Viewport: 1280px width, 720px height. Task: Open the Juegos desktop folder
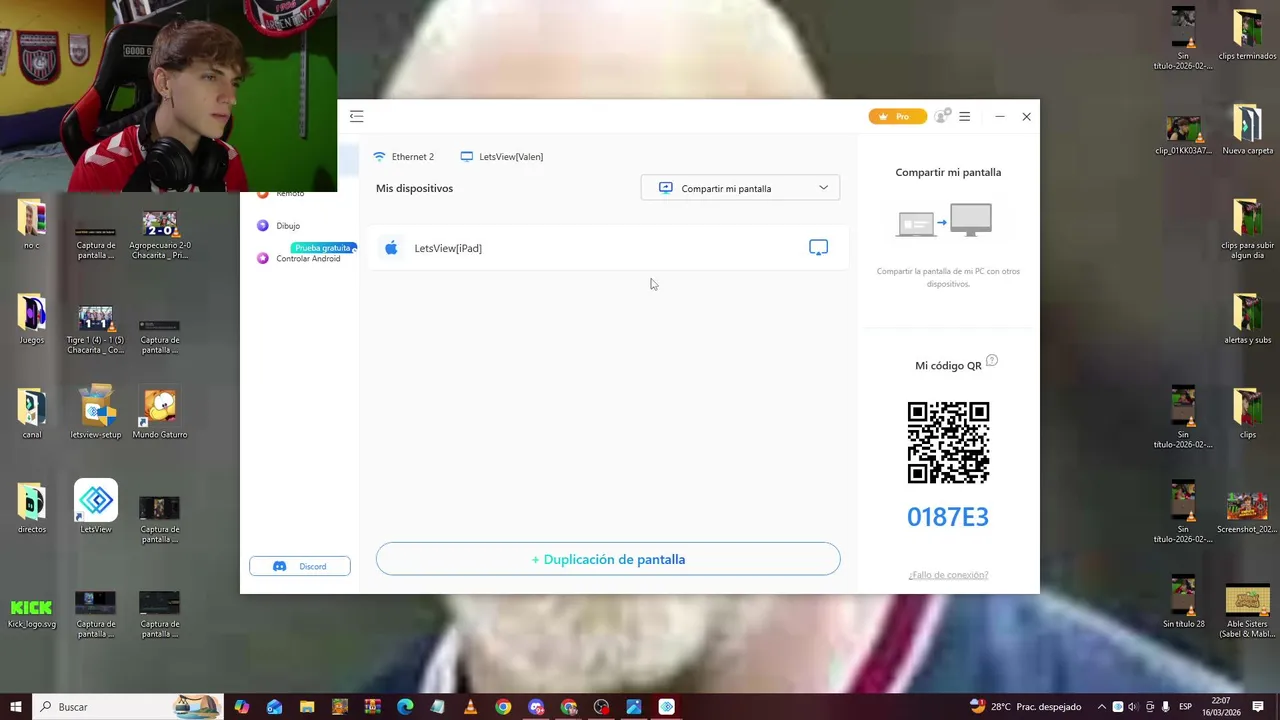click(32, 319)
